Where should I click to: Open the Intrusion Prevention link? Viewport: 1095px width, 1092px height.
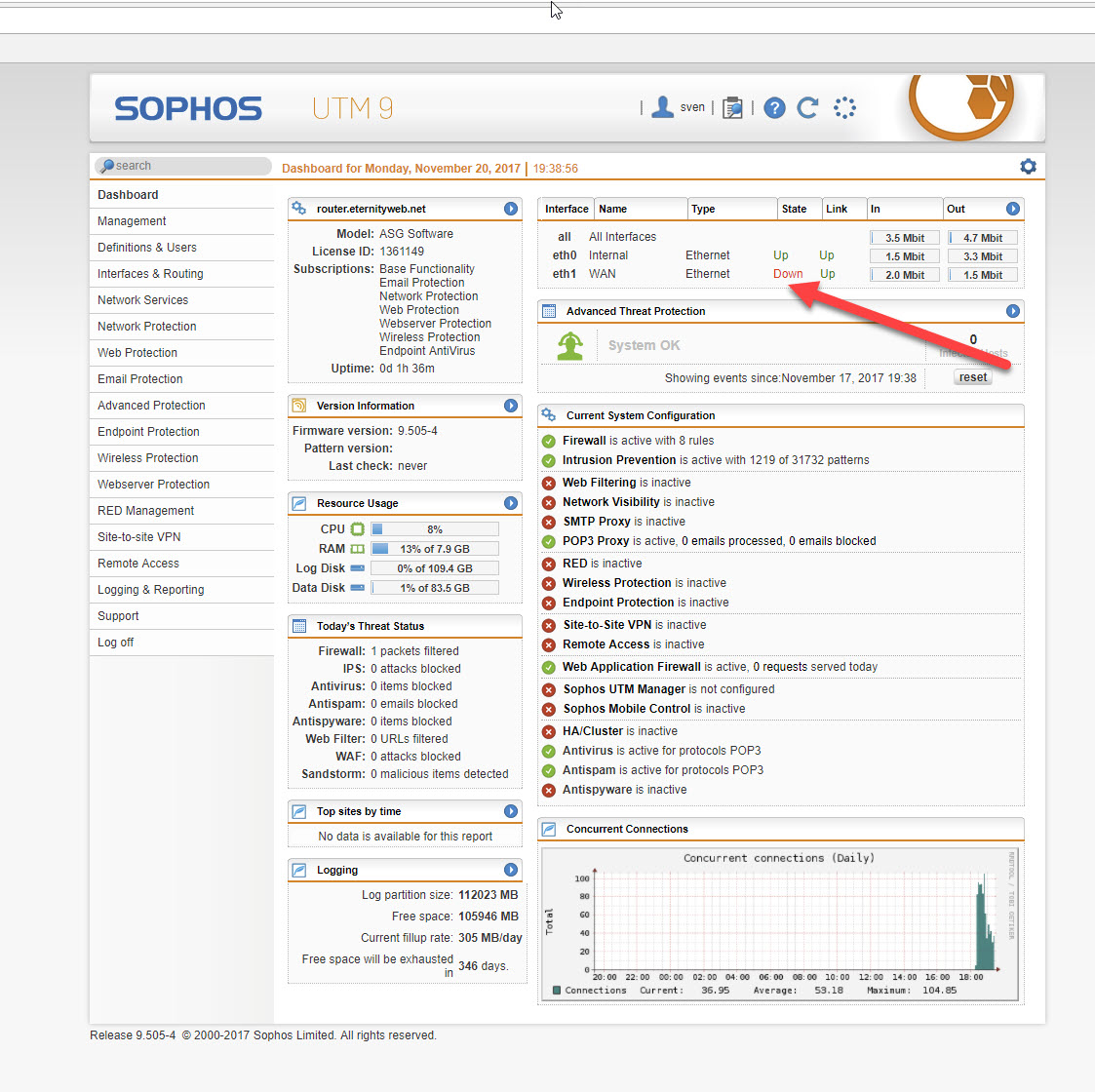click(619, 460)
